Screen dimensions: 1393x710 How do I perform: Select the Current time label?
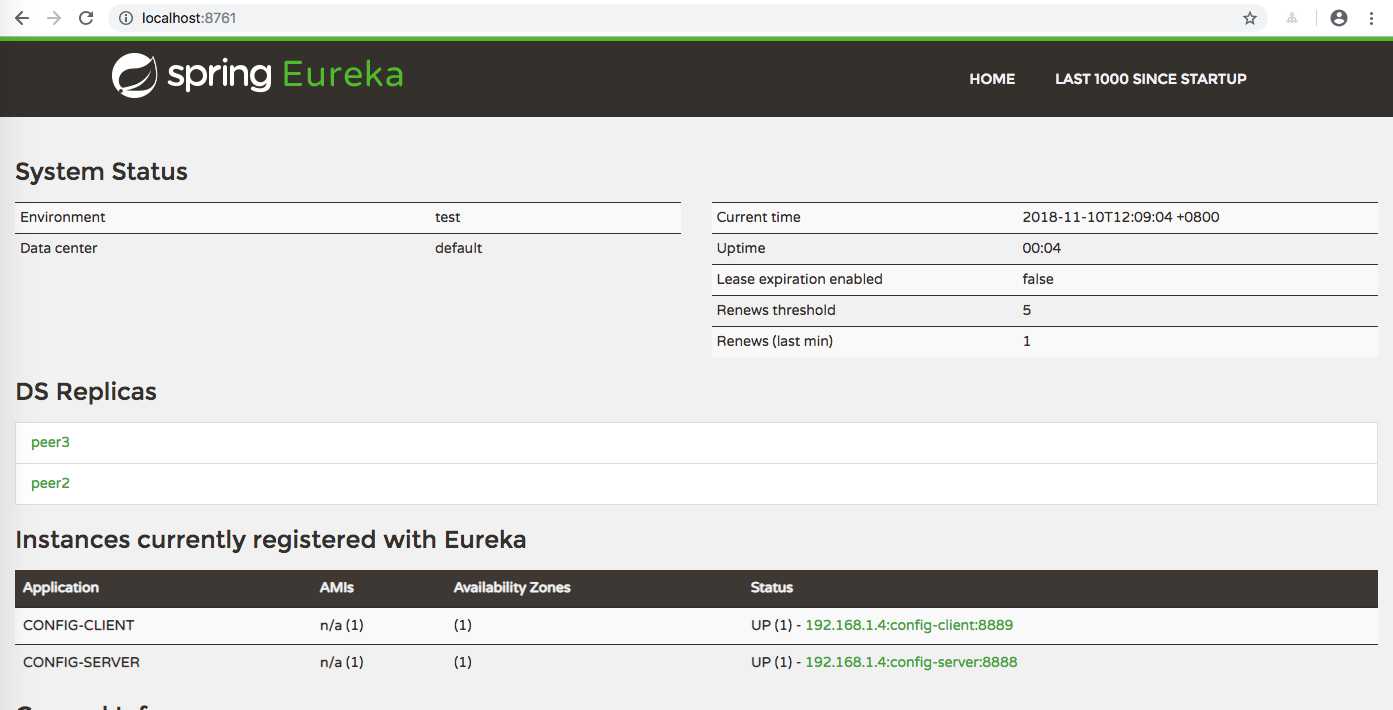click(x=759, y=217)
